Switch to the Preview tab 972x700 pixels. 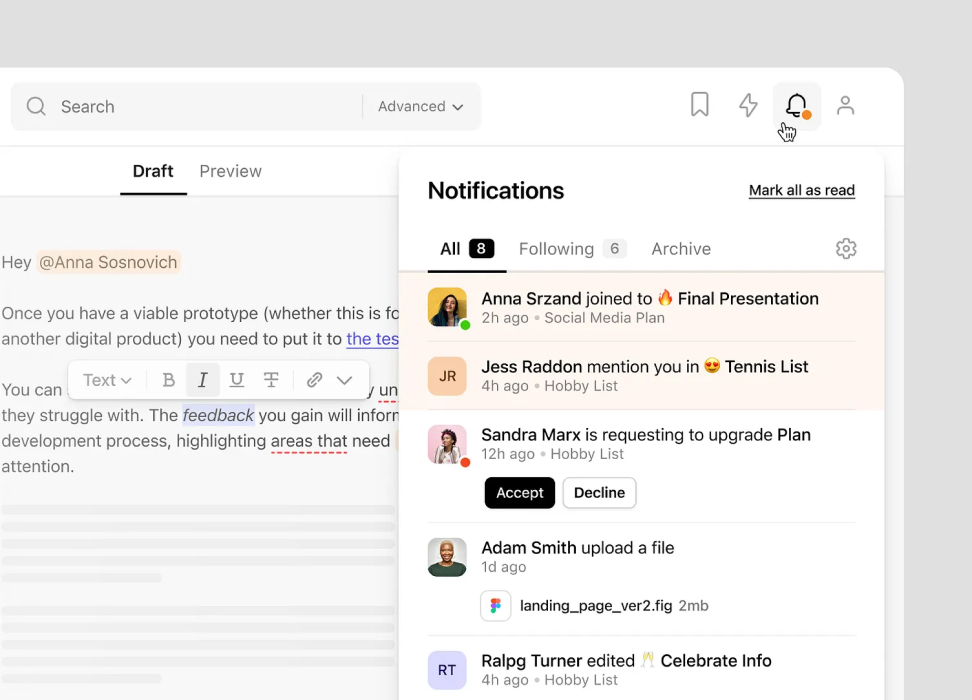[231, 172]
